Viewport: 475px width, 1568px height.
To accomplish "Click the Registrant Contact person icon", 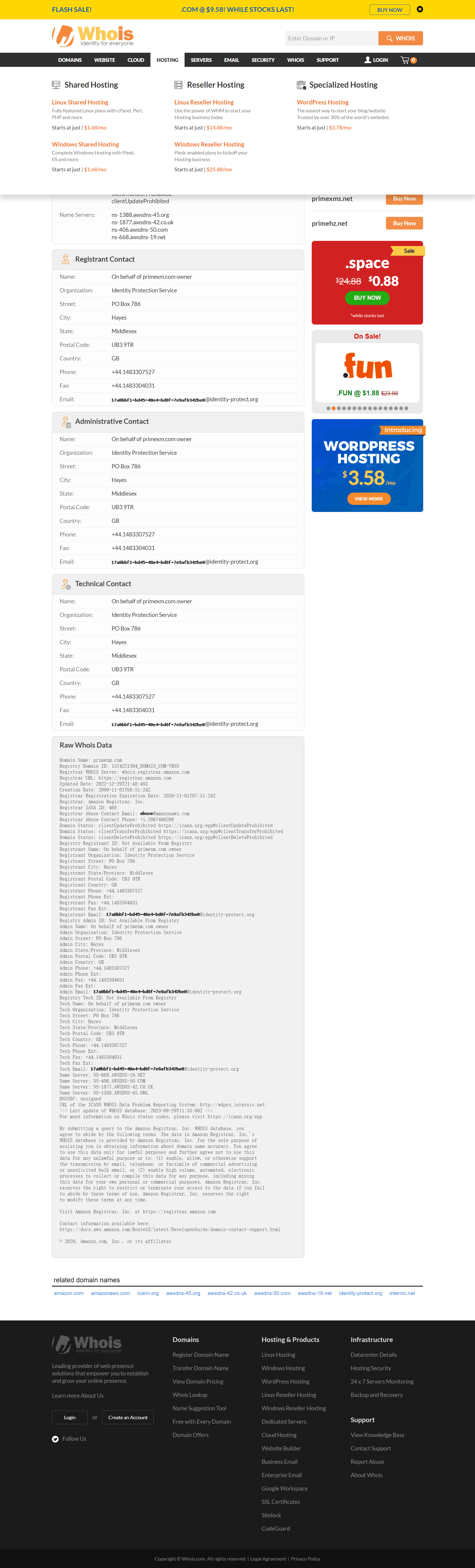I will click(66, 259).
